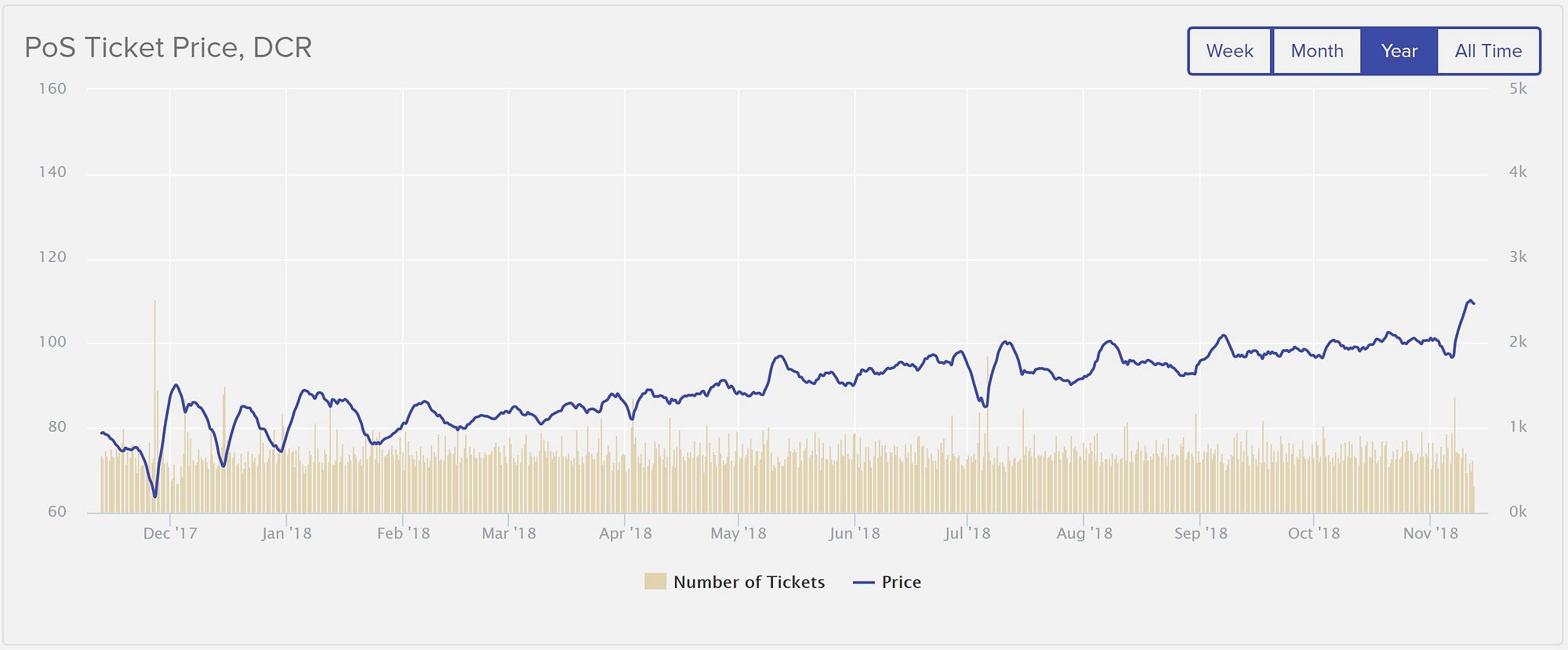Click the Sep '18 x-axis label
This screenshot has height=650, width=1568.
point(1200,533)
